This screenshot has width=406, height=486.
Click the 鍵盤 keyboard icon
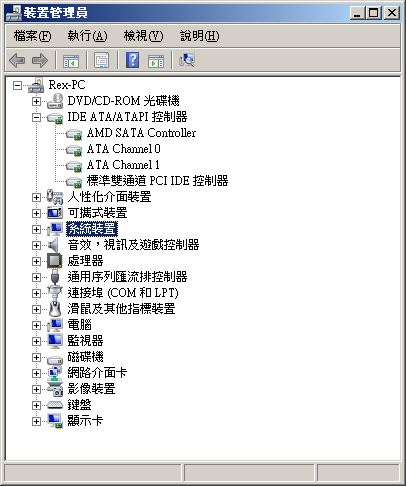pos(55,405)
